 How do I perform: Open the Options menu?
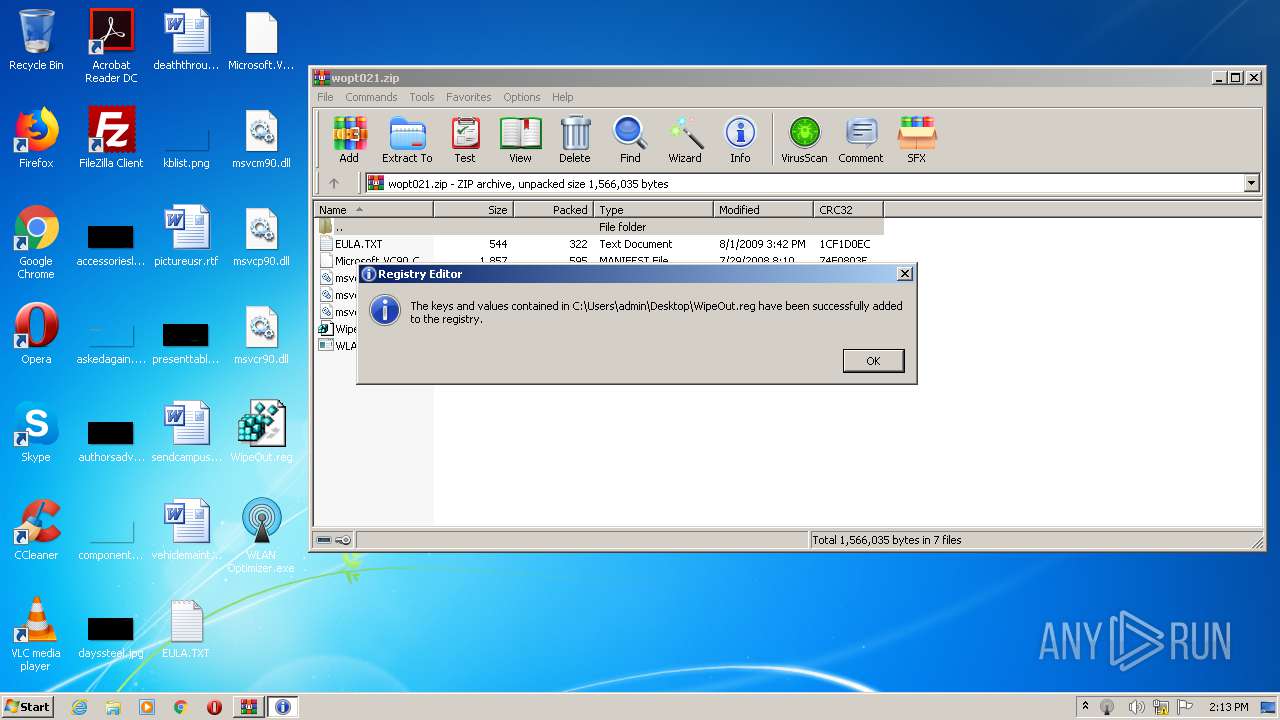pyautogui.click(x=522, y=97)
